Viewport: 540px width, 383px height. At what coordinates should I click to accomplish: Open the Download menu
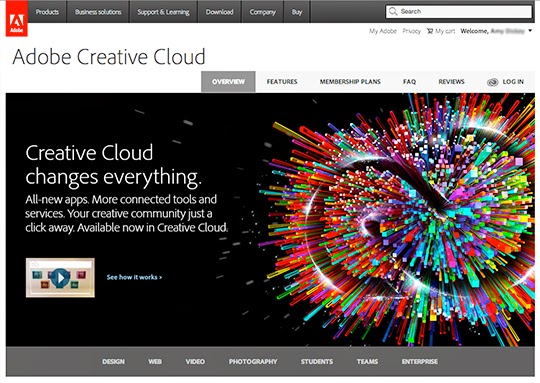(219, 12)
